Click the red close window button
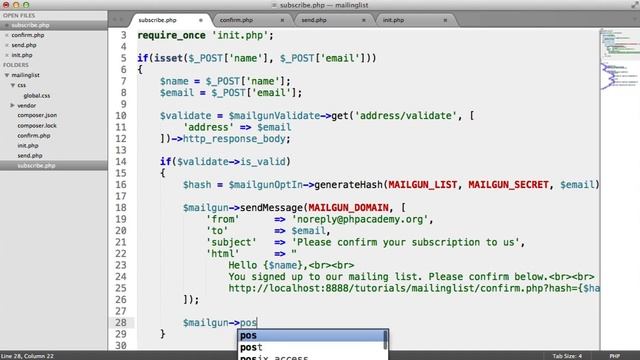The image size is (640, 360). (x=6, y=5)
